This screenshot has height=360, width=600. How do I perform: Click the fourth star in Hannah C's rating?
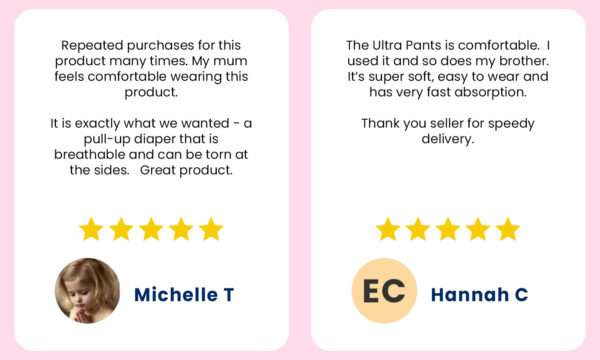478,229
